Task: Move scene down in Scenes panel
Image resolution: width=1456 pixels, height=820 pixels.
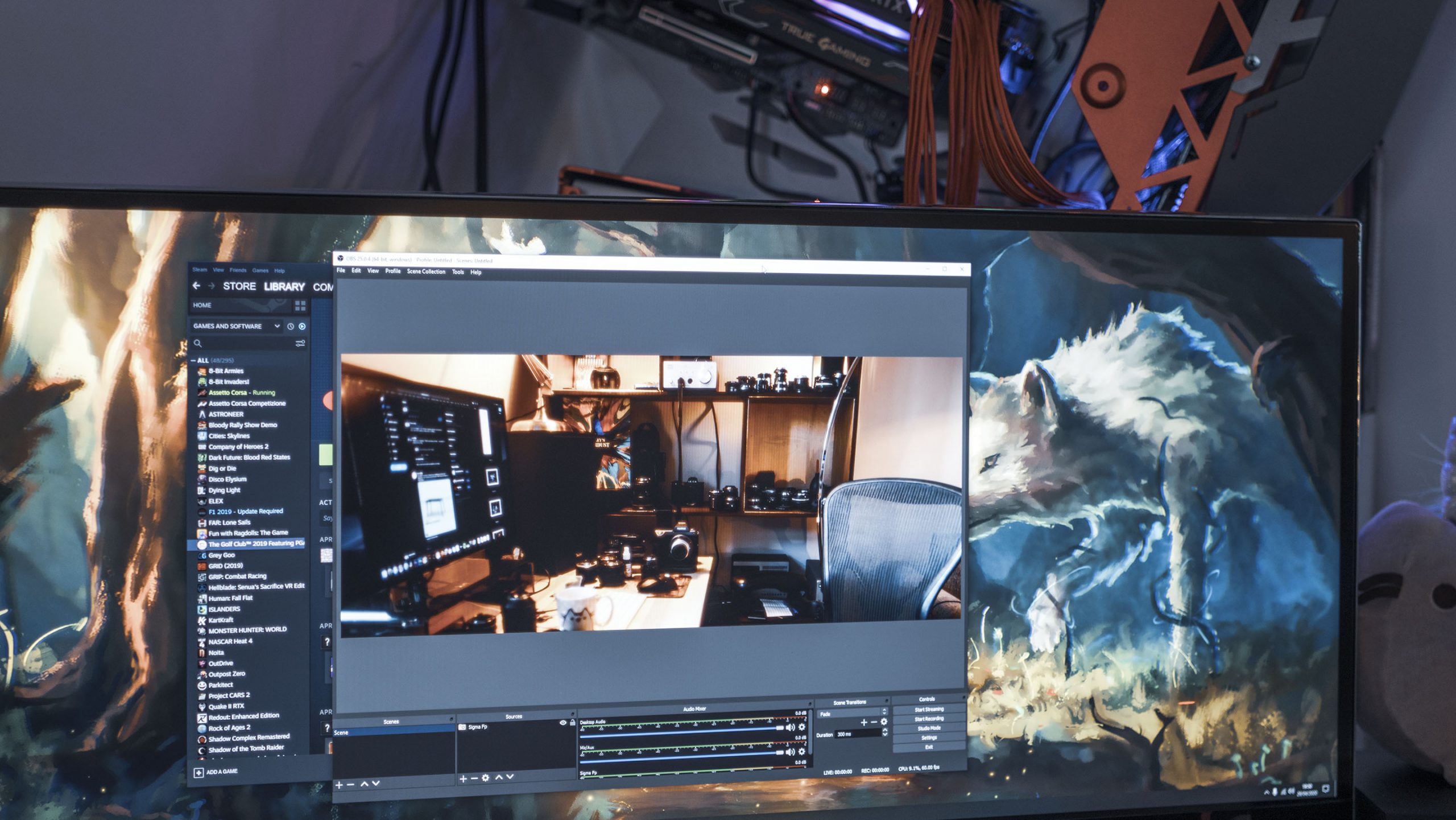Action: tap(375, 784)
